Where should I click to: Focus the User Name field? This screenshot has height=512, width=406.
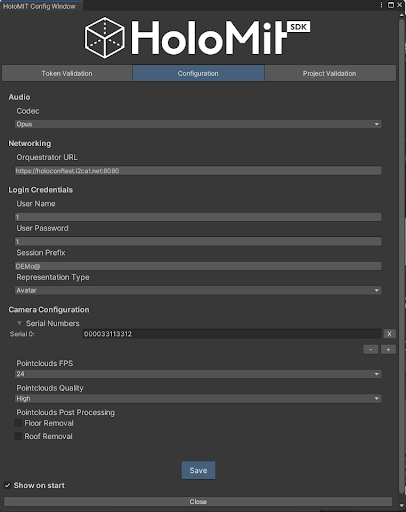pyautogui.click(x=198, y=217)
